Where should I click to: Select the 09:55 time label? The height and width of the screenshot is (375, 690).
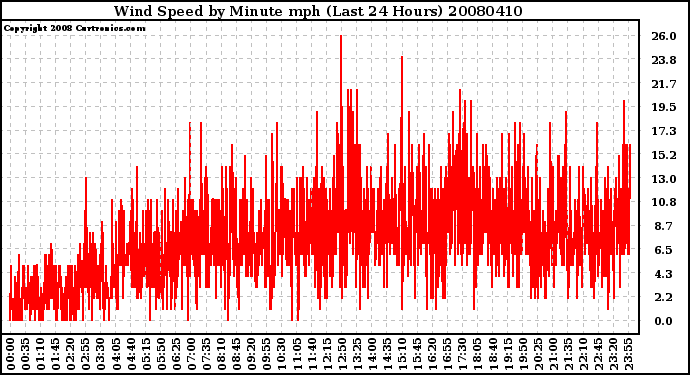[x=266, y=354]
